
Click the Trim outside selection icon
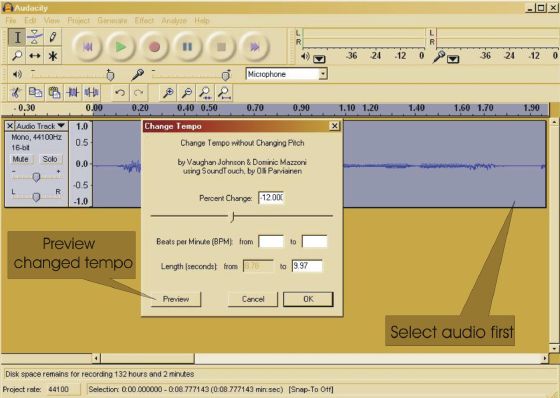[73, 93]
